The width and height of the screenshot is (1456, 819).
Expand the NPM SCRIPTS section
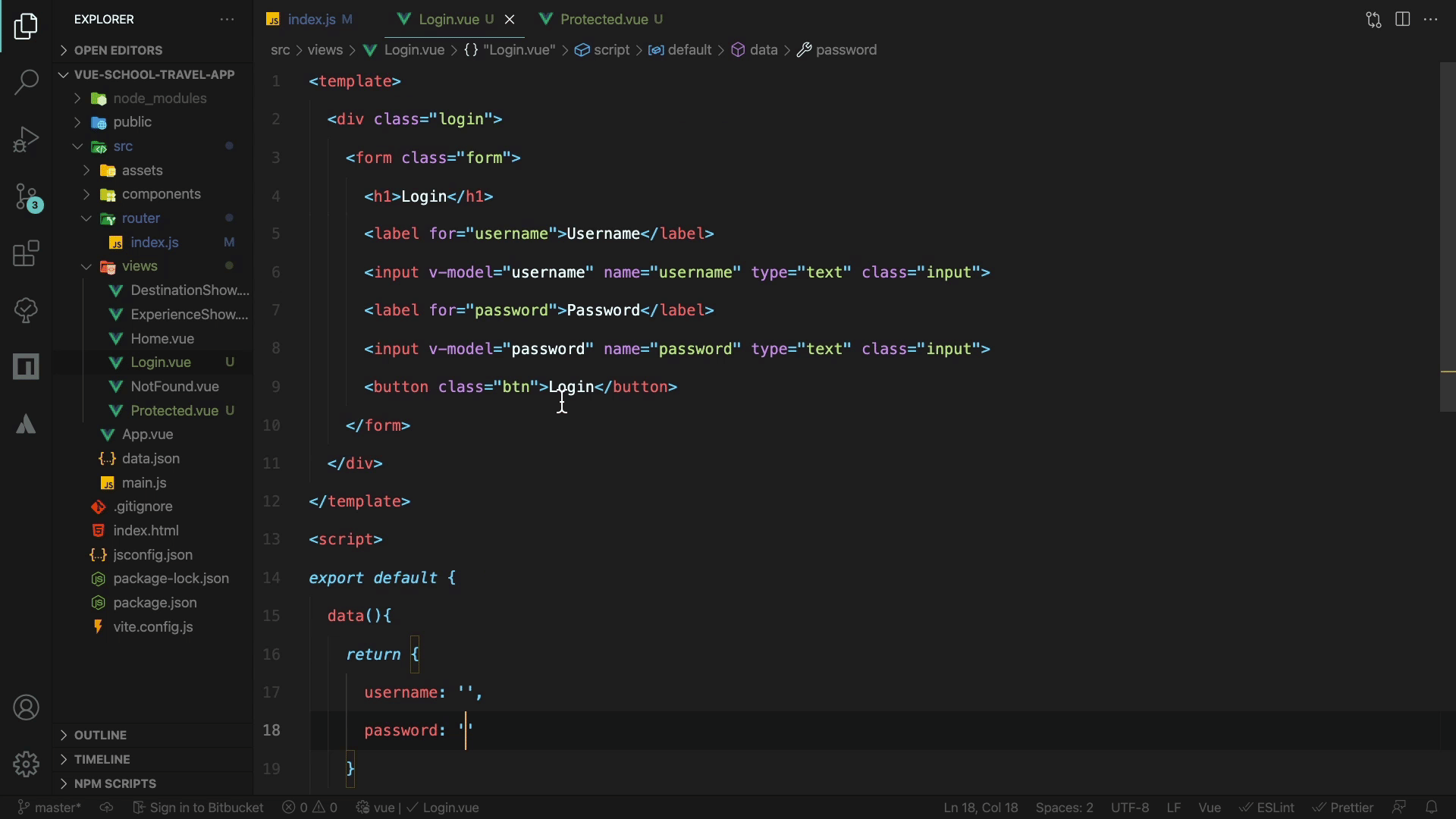point(115,783)
